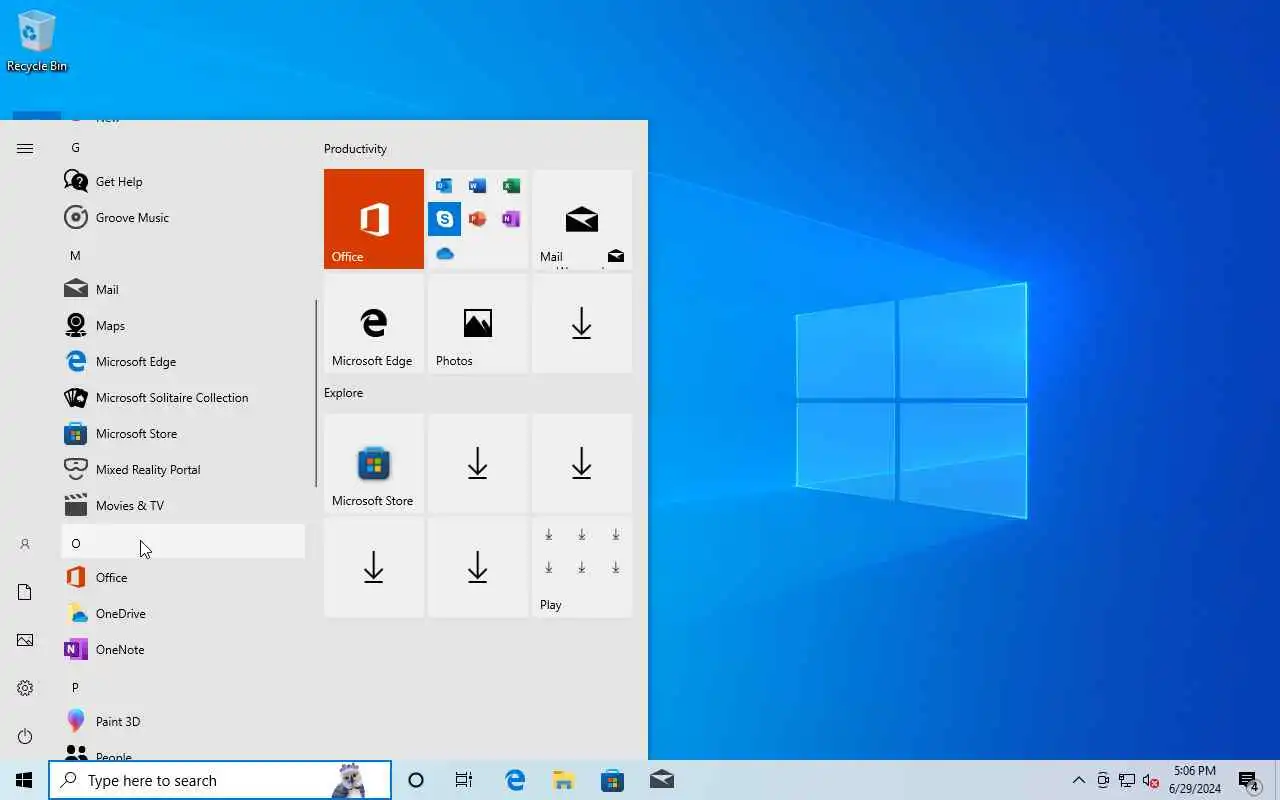Click the Outlook icon in tile group
The height and width of the screenshot is (800, 1280).
coord(445,186)
